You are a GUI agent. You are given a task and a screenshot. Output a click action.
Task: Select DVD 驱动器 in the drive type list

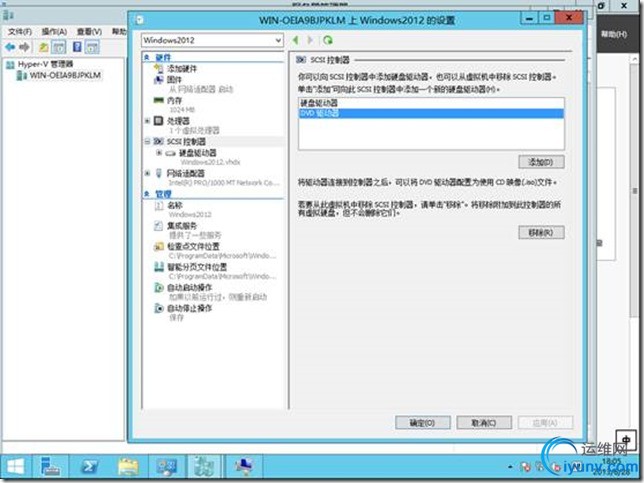pyautogui.click(x=431, y=113)
